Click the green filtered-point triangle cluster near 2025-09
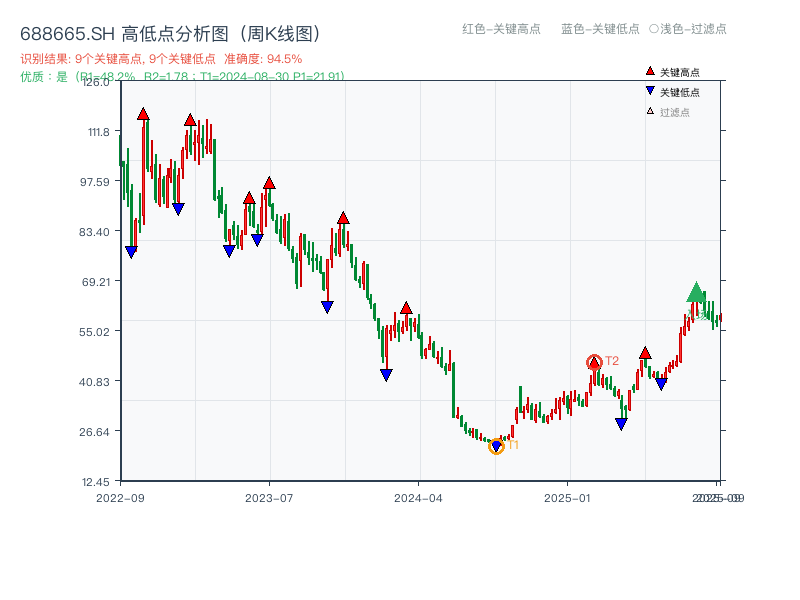Image resolution: width=800 pixels, height=600 pixels. point(694,292)
